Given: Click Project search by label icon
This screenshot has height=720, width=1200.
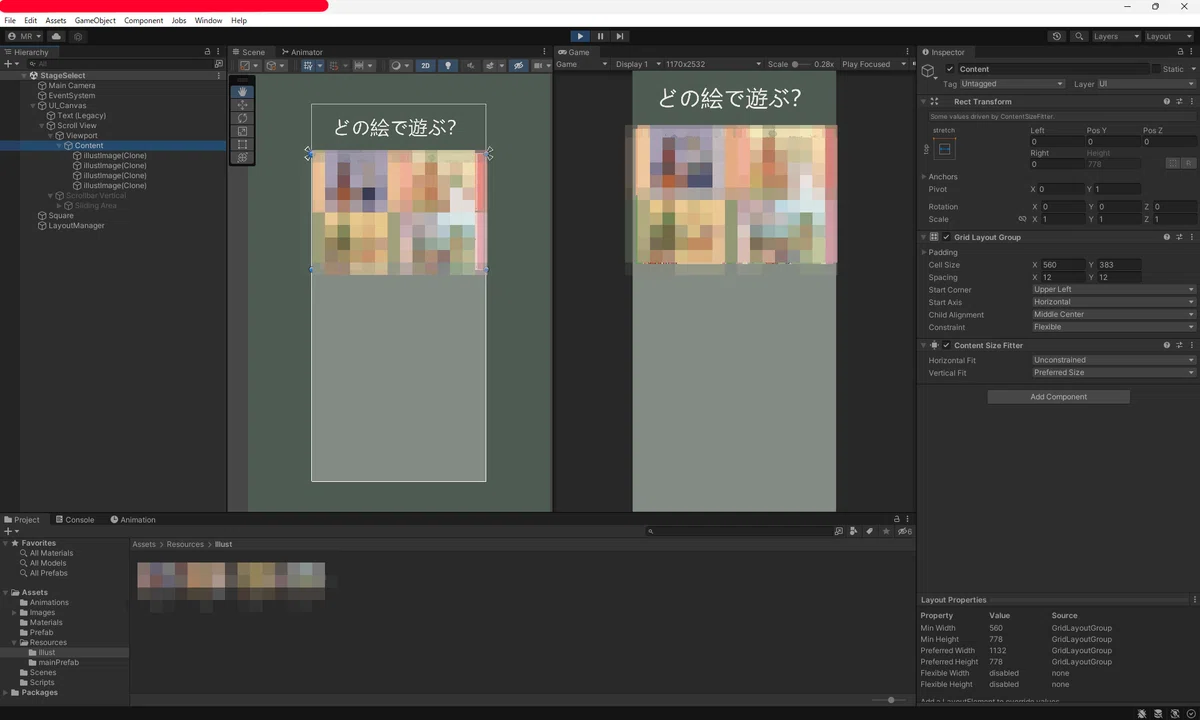Looking at the screenshot, I should click(869, 531).
